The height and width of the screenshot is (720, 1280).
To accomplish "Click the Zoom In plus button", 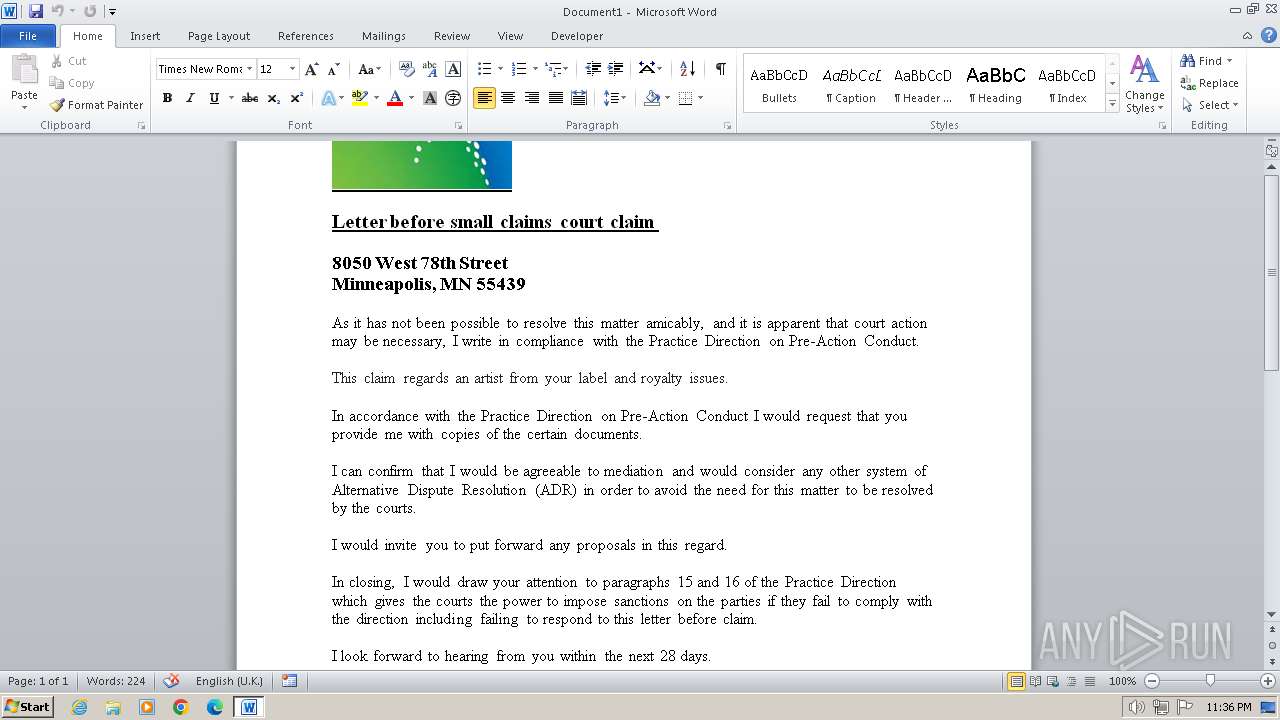I will (1268, 681).
